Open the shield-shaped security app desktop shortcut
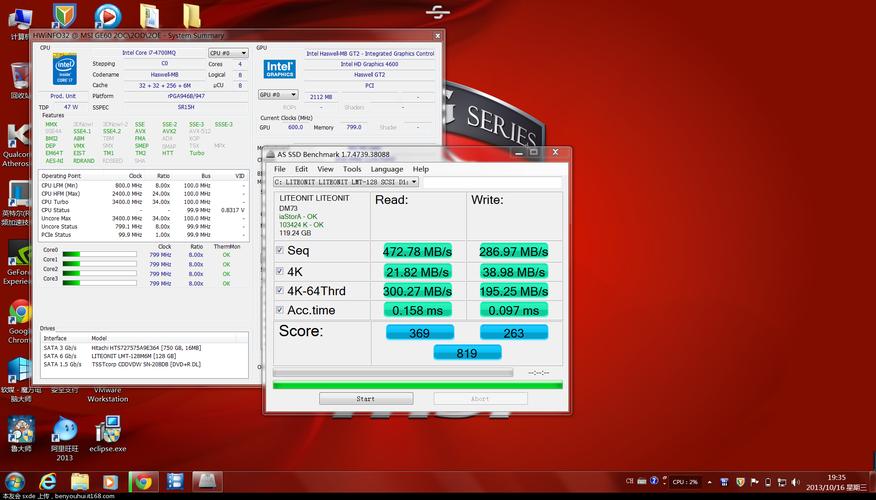This screenshot has width=876, height=500. point(64,16)
